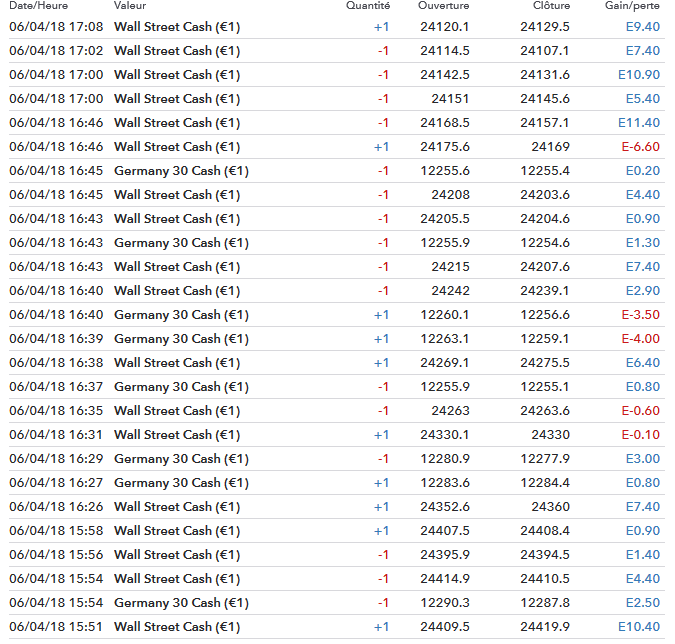This screenshot has height=644, width=675.
Task: Click the E9.40 gain value
Action: tap(643, 27)
